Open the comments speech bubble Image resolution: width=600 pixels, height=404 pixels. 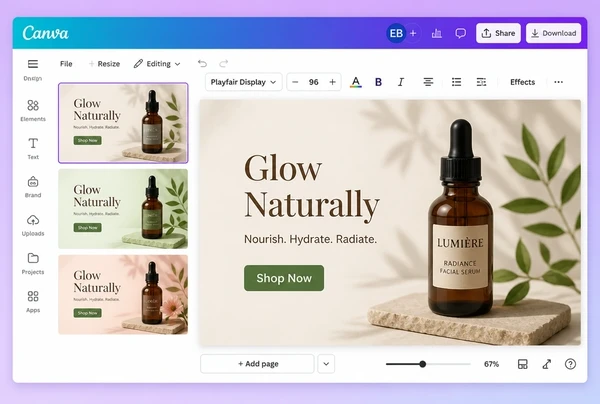(460, 33)
